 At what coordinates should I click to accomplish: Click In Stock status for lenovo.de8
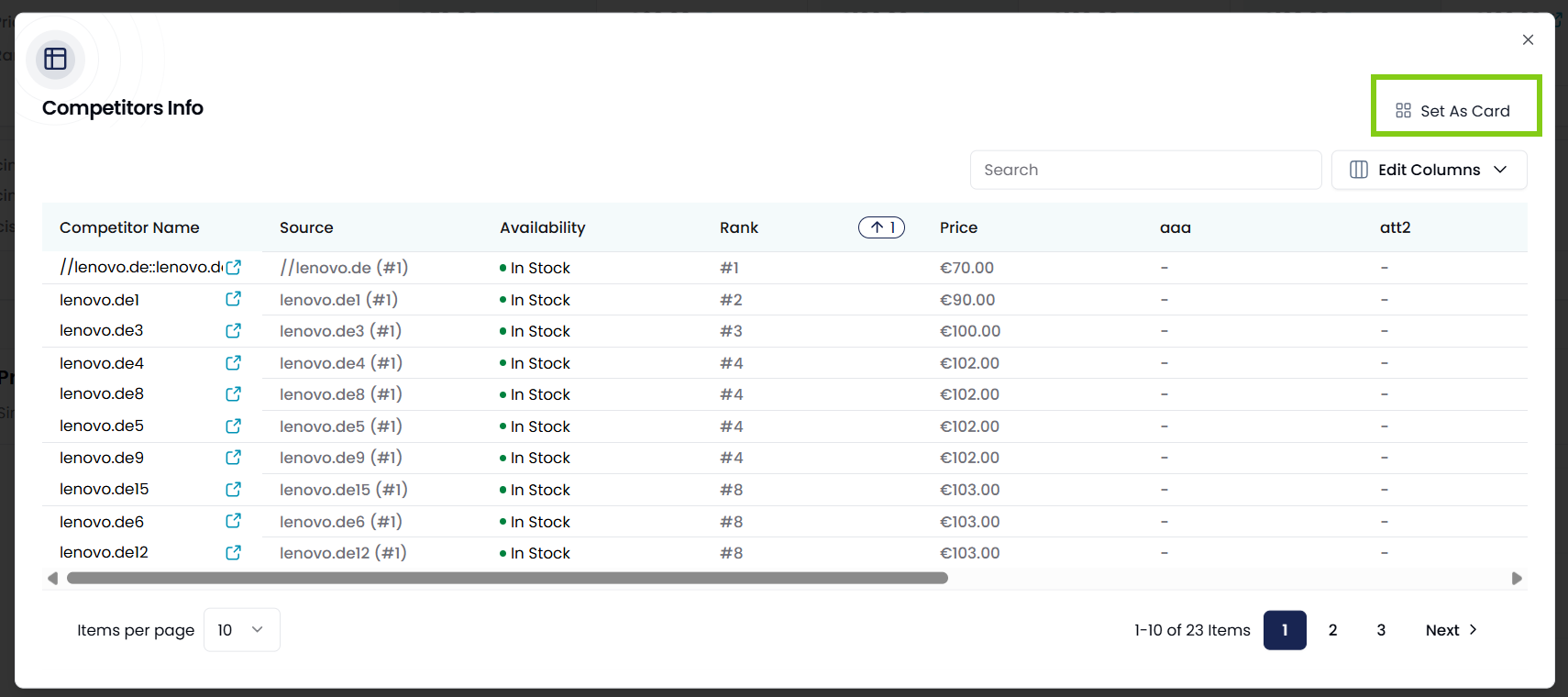tap(535, 394)
